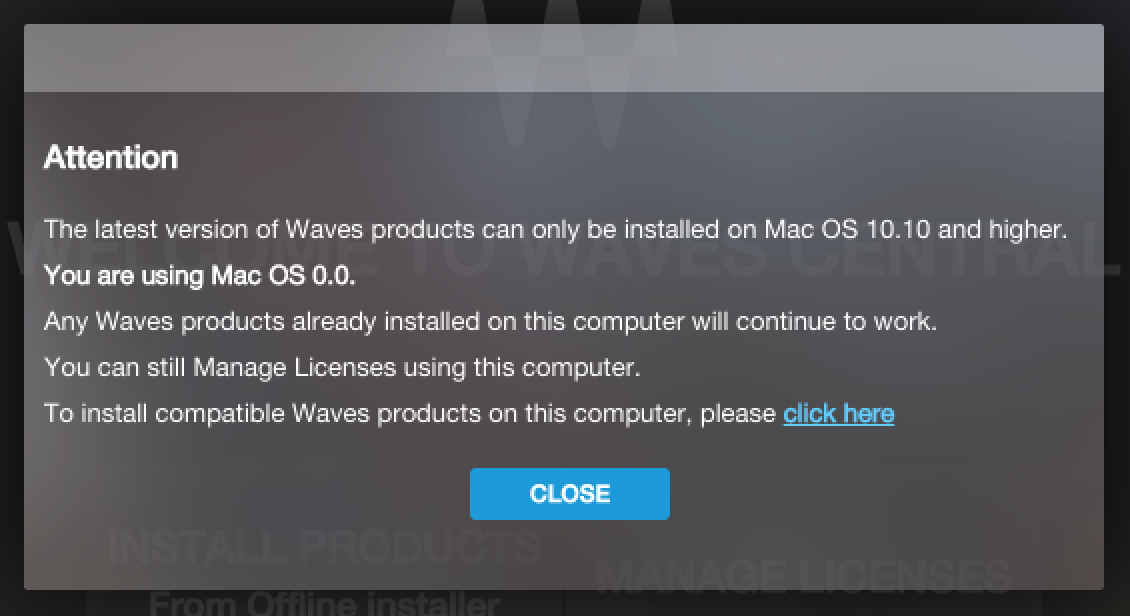Click the faded WELCOME TO WAVES CENTRAL banner

pos(564,249)
